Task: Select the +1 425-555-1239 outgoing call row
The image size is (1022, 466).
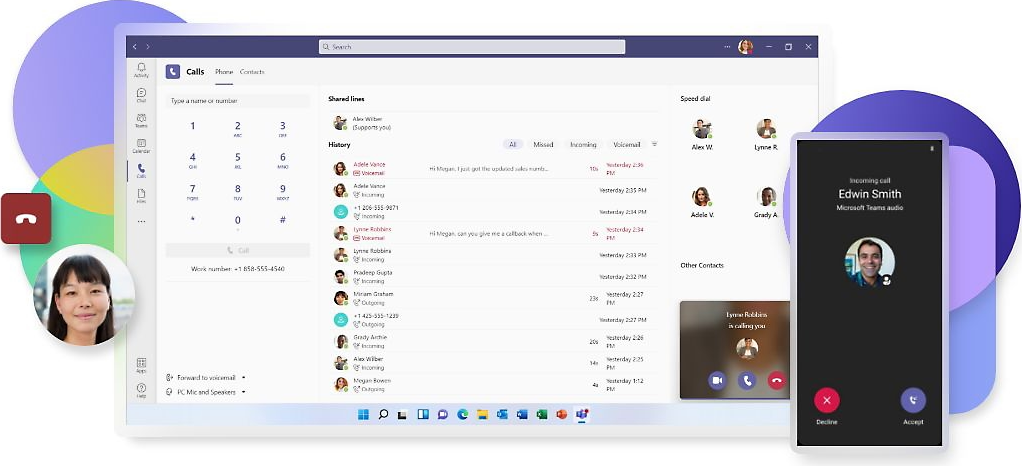Action: point(493,320)
